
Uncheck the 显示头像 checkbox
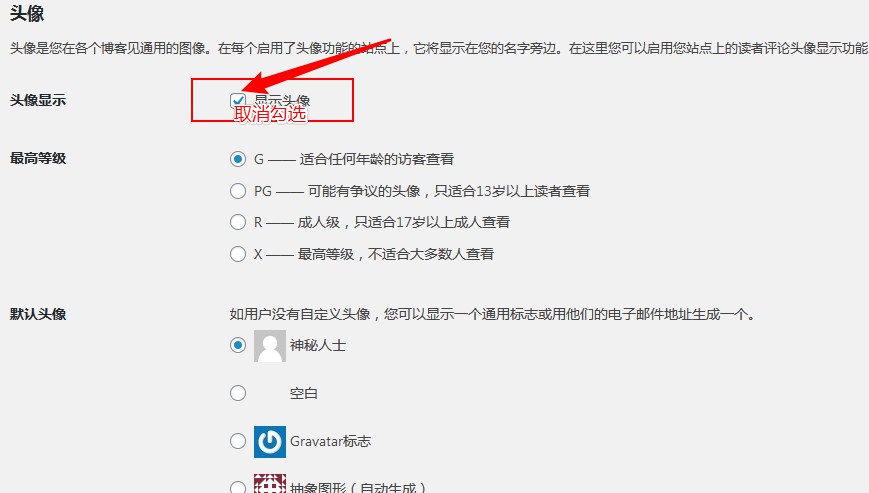point(238,100)
